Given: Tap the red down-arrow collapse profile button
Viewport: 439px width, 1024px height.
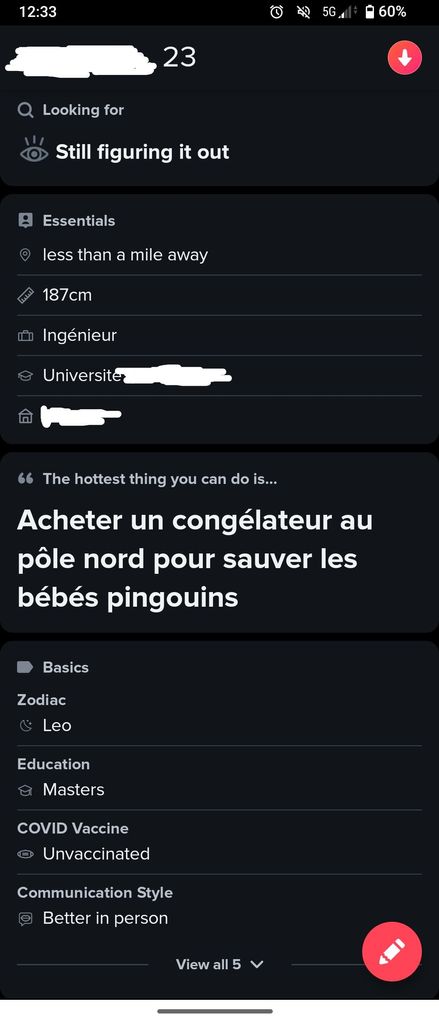Looking at the screenshot, I should pyautogui.click(x=404, y=58).
